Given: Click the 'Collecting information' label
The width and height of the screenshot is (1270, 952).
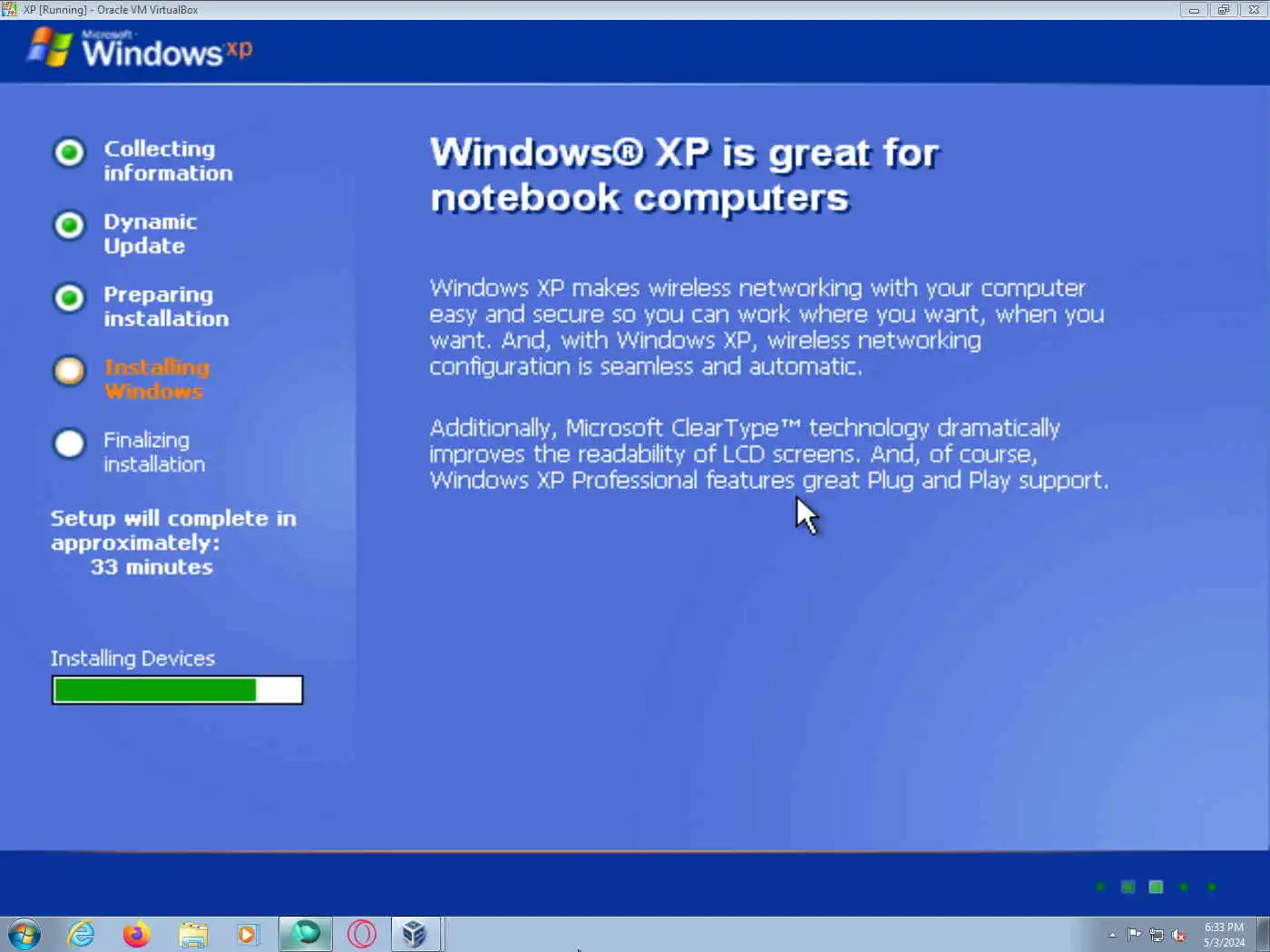Looking at the screenshot, I should click(x=168, y=160).
